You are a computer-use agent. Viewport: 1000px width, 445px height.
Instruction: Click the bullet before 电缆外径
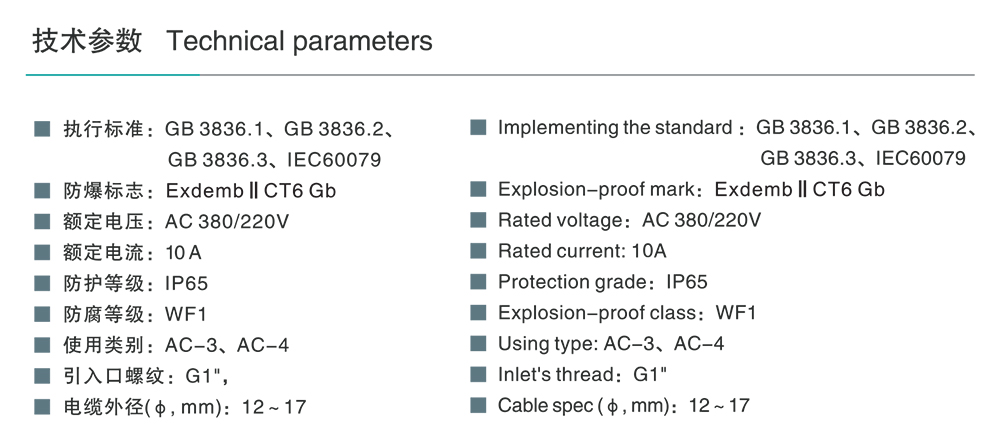42,407
